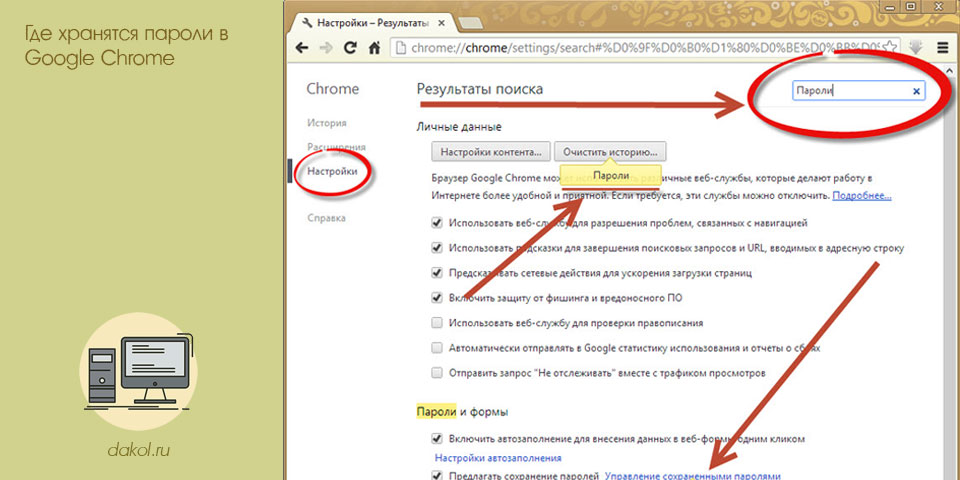960x480 pixels.
Task: Open the Настройки автозаполнения link
Action: pyautogui.click(x=498, y=457)
